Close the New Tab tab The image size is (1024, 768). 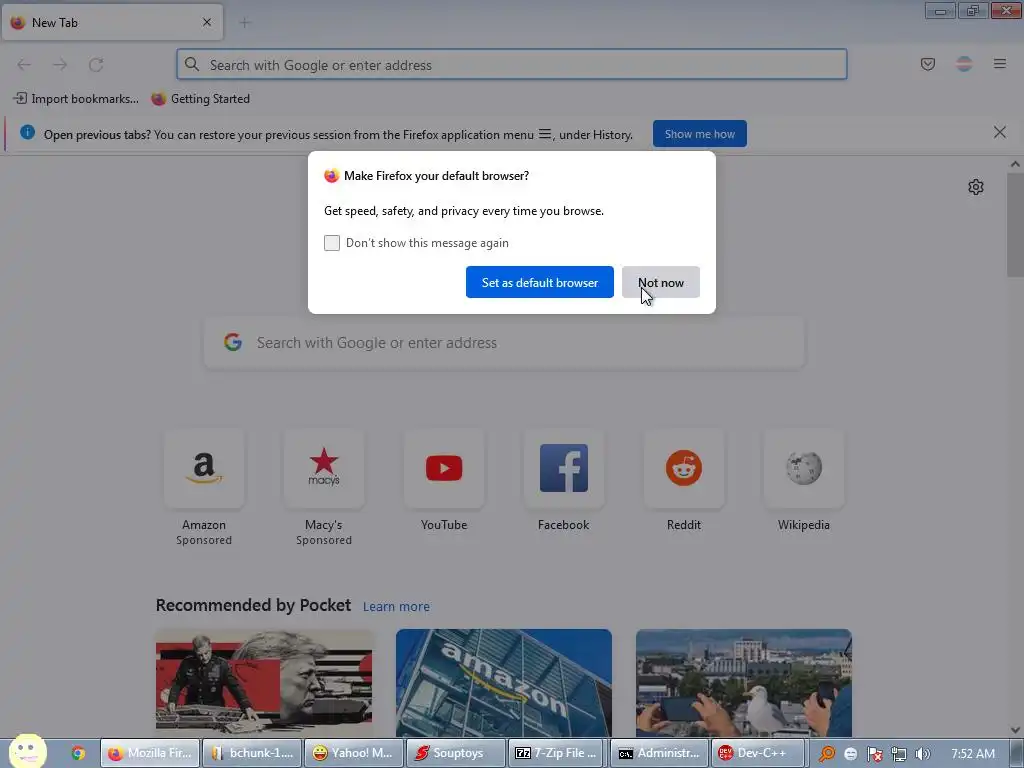pyautogui.click(x=207, y=22)
